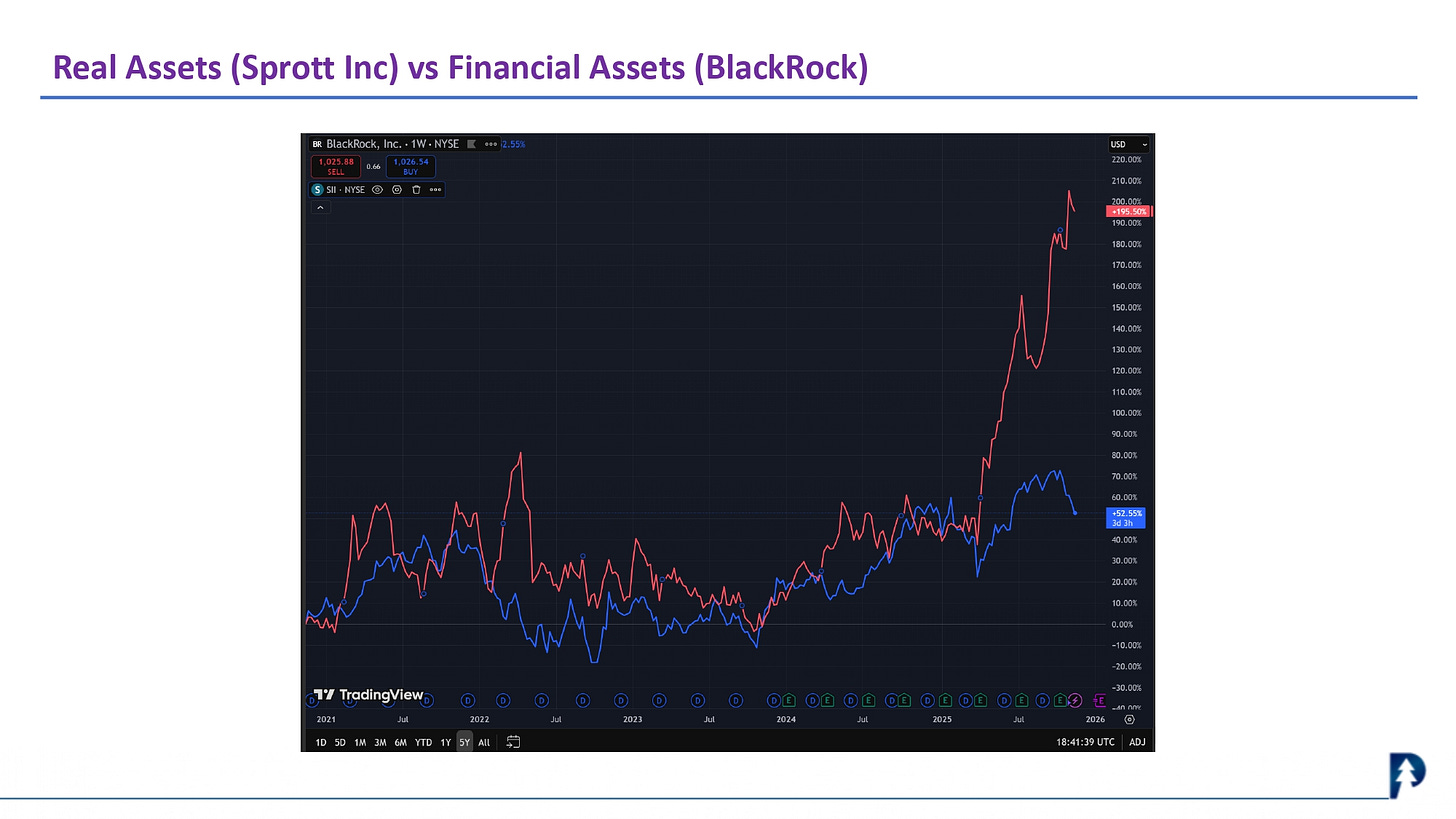Open symbol search via BlackRock, Inc. title
The height and width of the screenshot is (819, 1456).
click(x=393, y=144)
